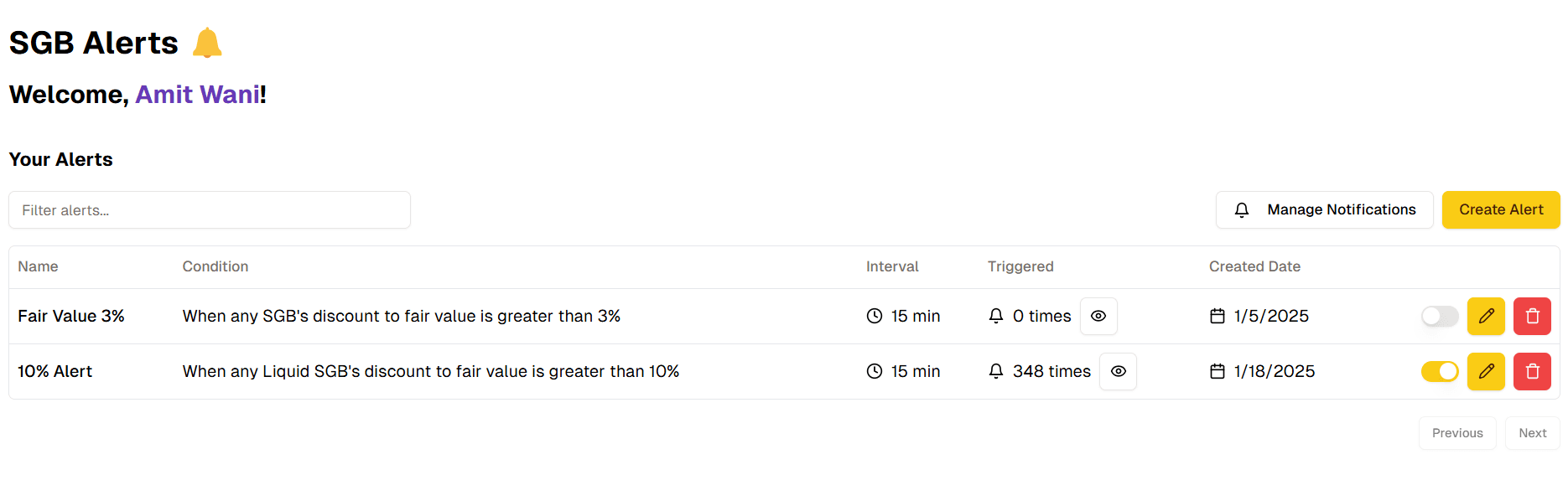This screenshot has width=1568, height=480.
Task: Click the bell icon in Manage Notifications
Action: point(1242,210)
